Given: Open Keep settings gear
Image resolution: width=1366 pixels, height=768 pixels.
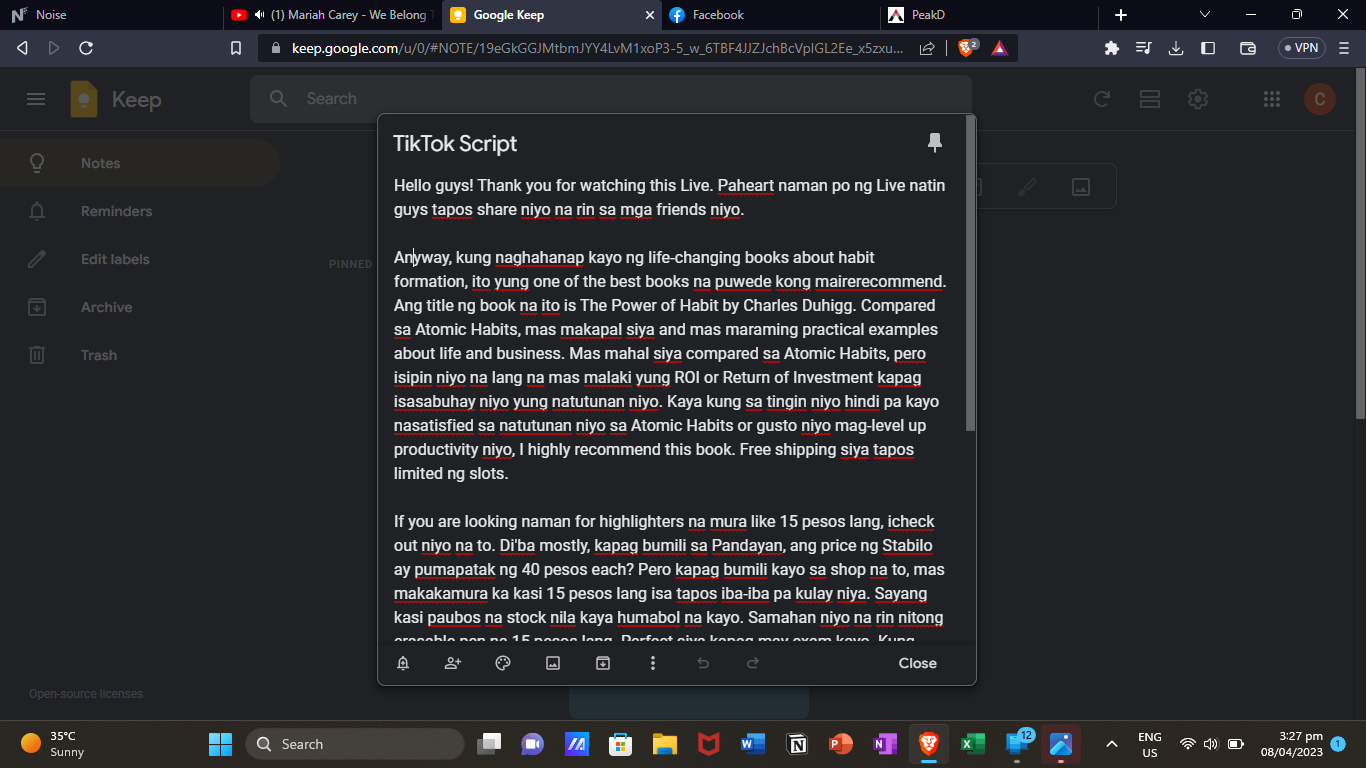Looking at the screenshot, I should point(1198,99).
